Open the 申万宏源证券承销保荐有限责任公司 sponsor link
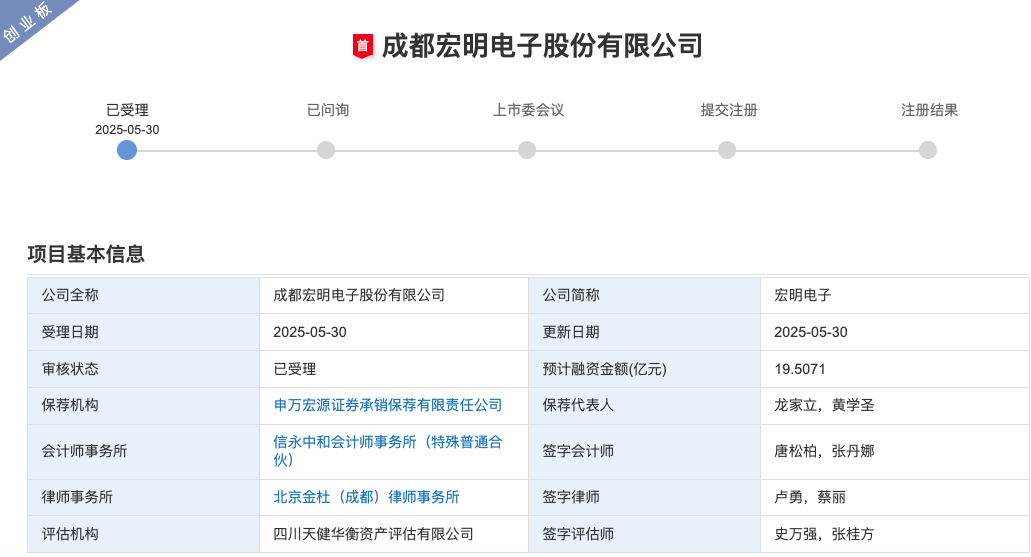Viewport: 1031px width, 557px height. [x=388, y=405]
